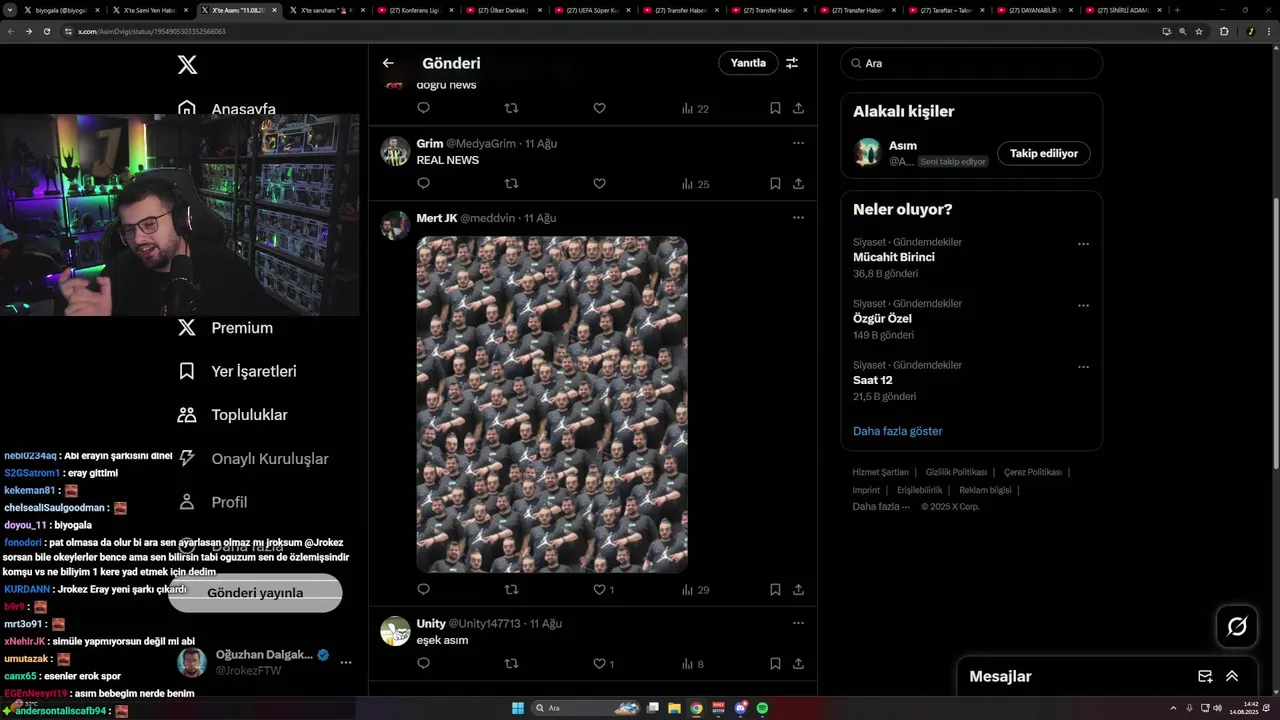
Task: Like Grim's REAL NEWS post
Action: tap(599, 184)
